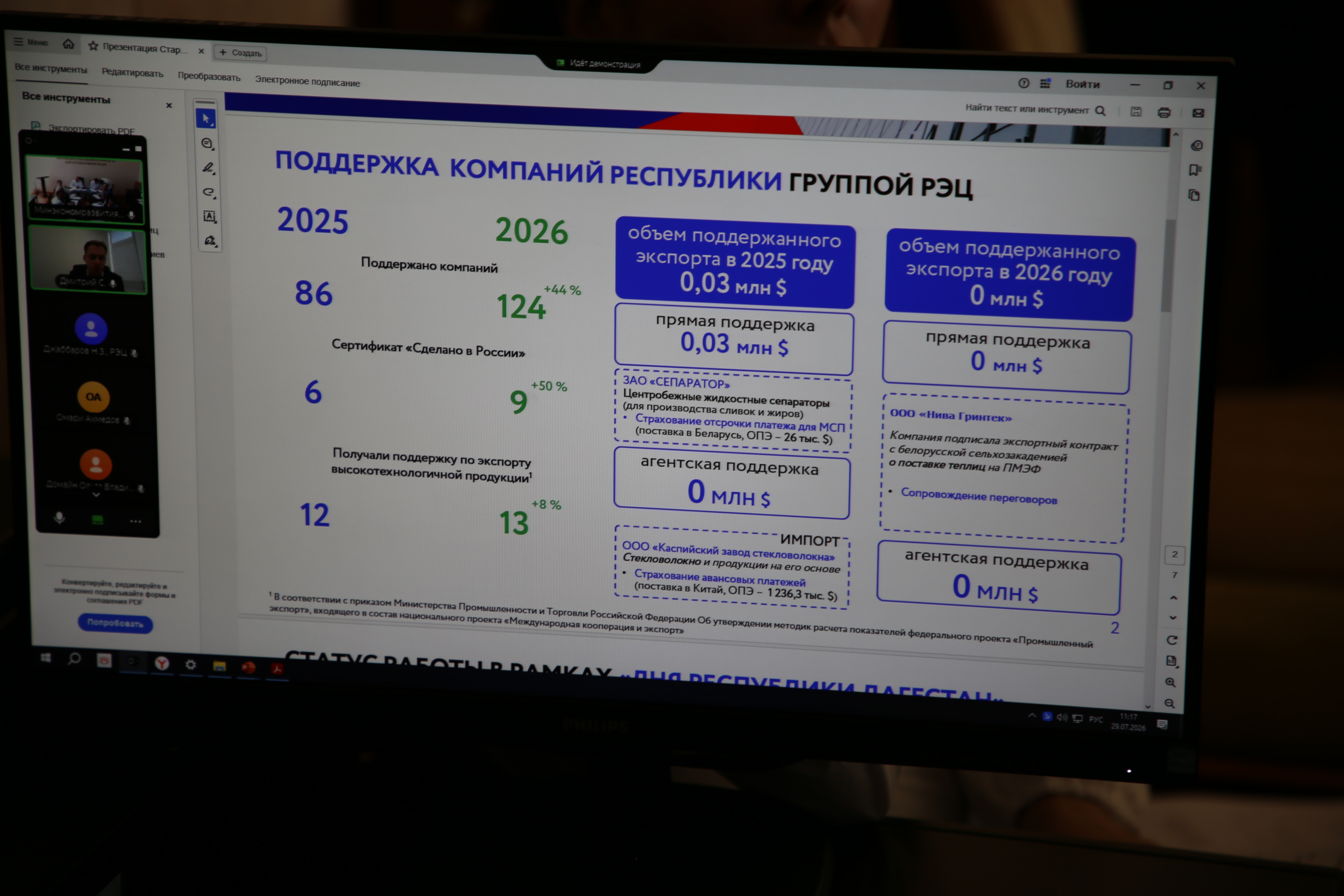Open page display fit options
1344x896 pixels.
coord(1171,661)
